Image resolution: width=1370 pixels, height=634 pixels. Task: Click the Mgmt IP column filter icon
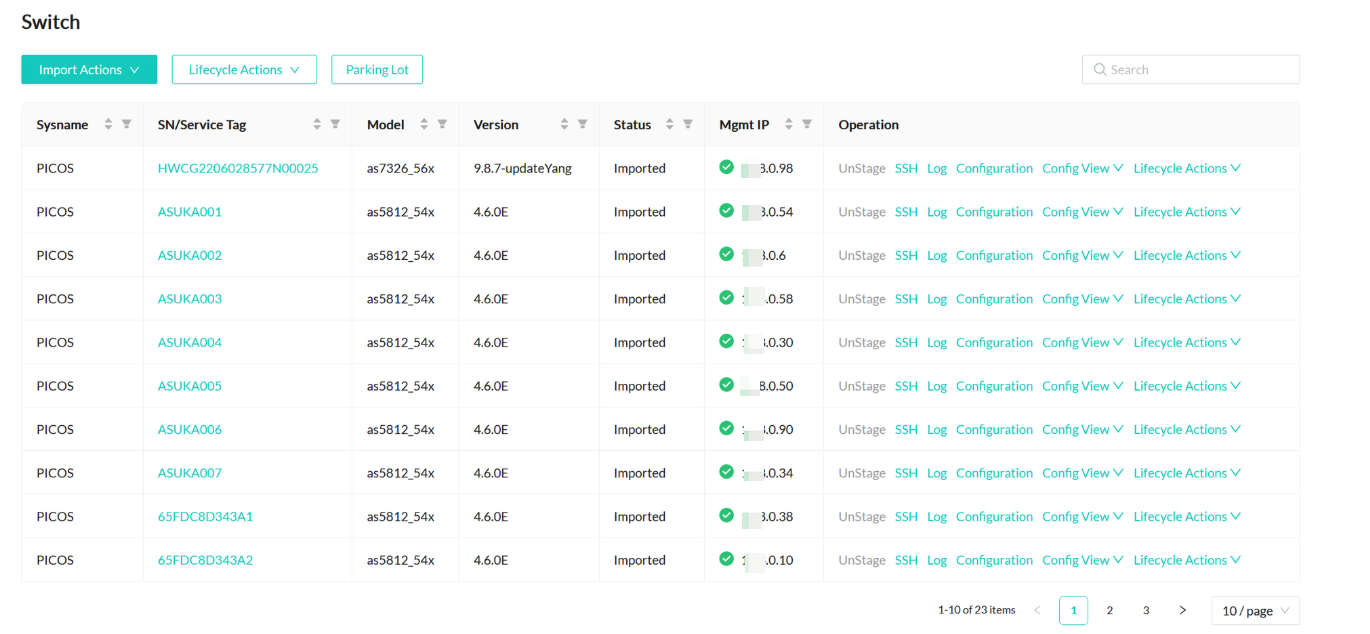click(x=807, y=125)
